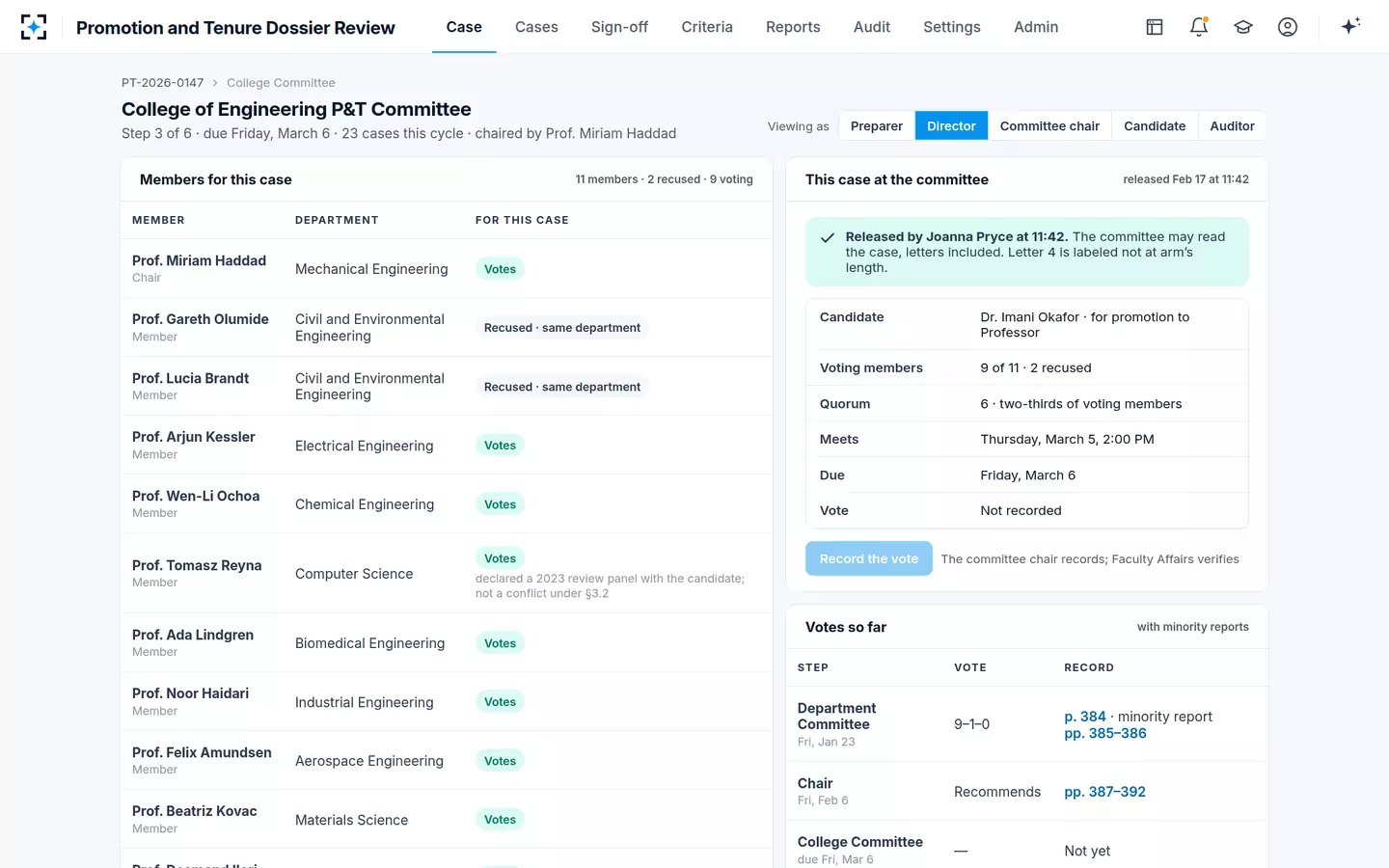Screen dimensions: 1389x868
Task: Switch view to Candidate
Action: click(1155, 126)
